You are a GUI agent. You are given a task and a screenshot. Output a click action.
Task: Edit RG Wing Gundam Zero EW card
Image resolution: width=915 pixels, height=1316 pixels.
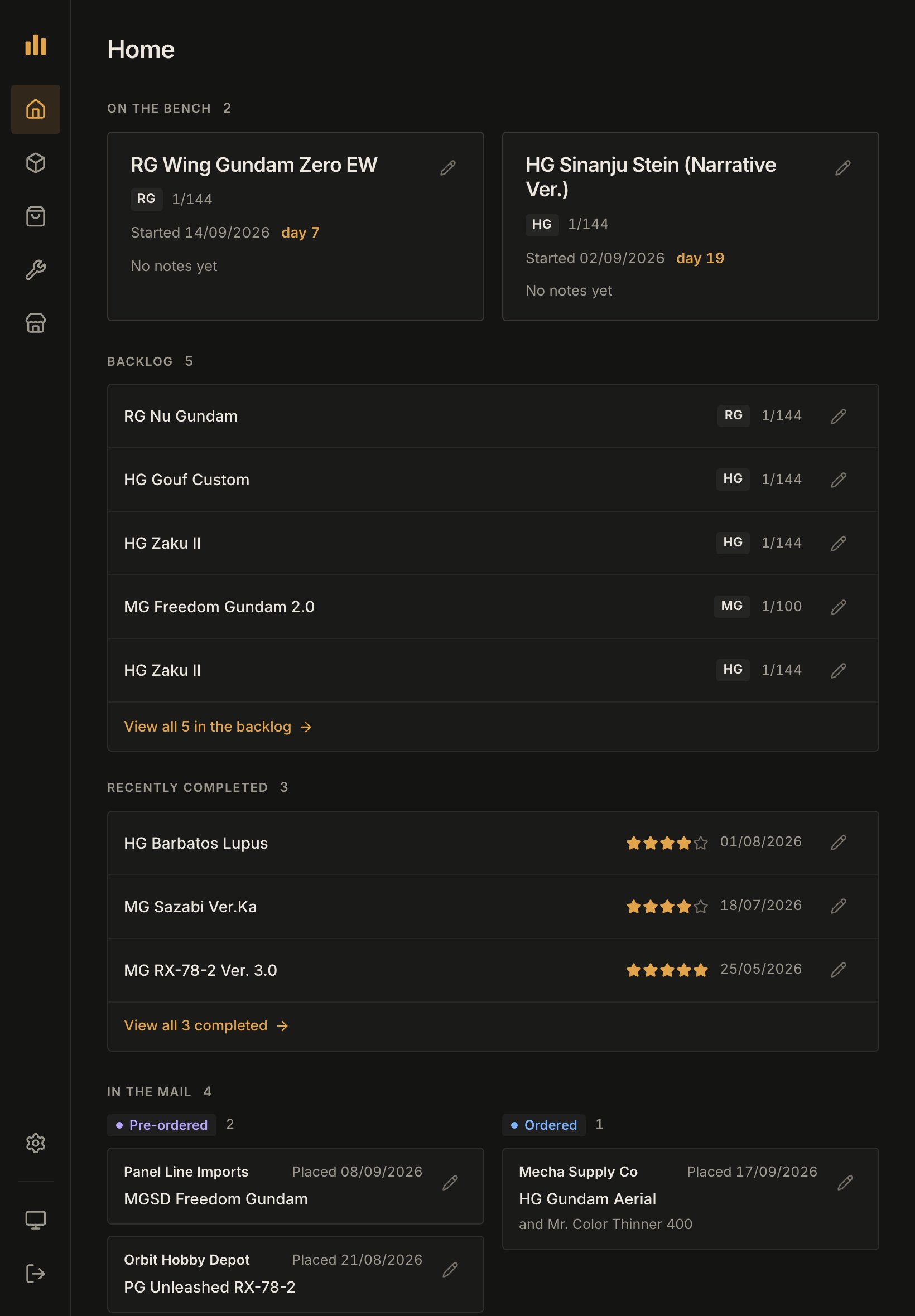point(448,168)
